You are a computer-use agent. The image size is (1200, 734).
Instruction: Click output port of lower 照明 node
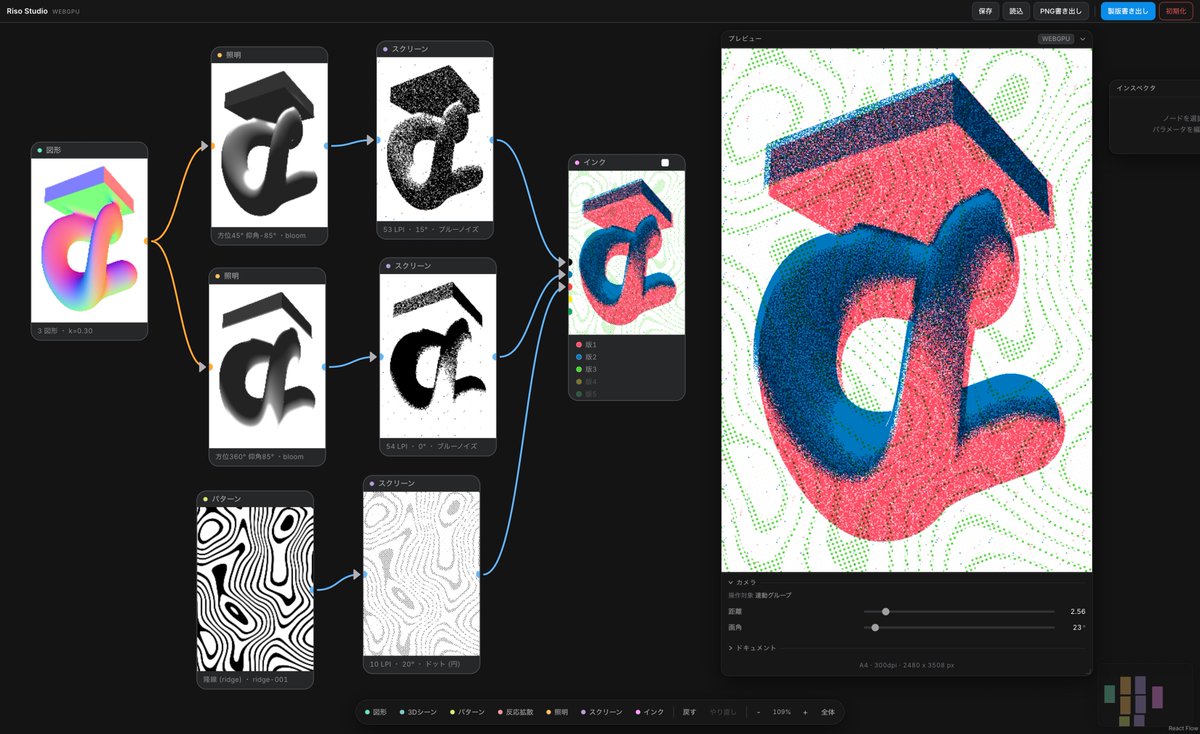(326, 368)
